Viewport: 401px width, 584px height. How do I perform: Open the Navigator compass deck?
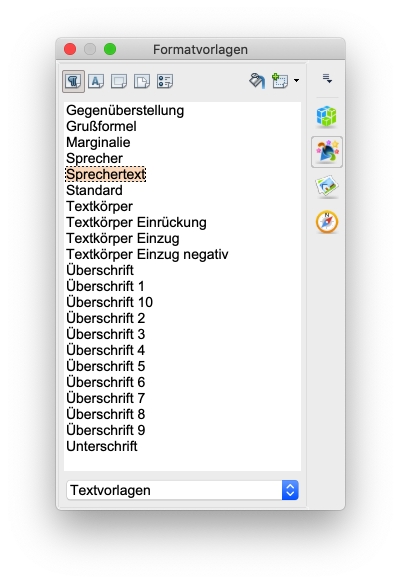(327, 222)
